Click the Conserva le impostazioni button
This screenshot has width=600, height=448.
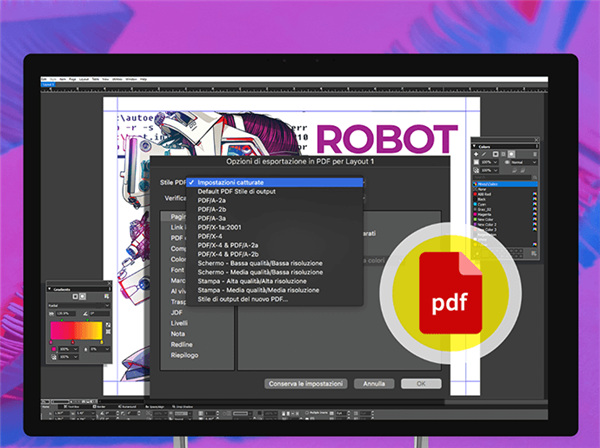(306, 382)
